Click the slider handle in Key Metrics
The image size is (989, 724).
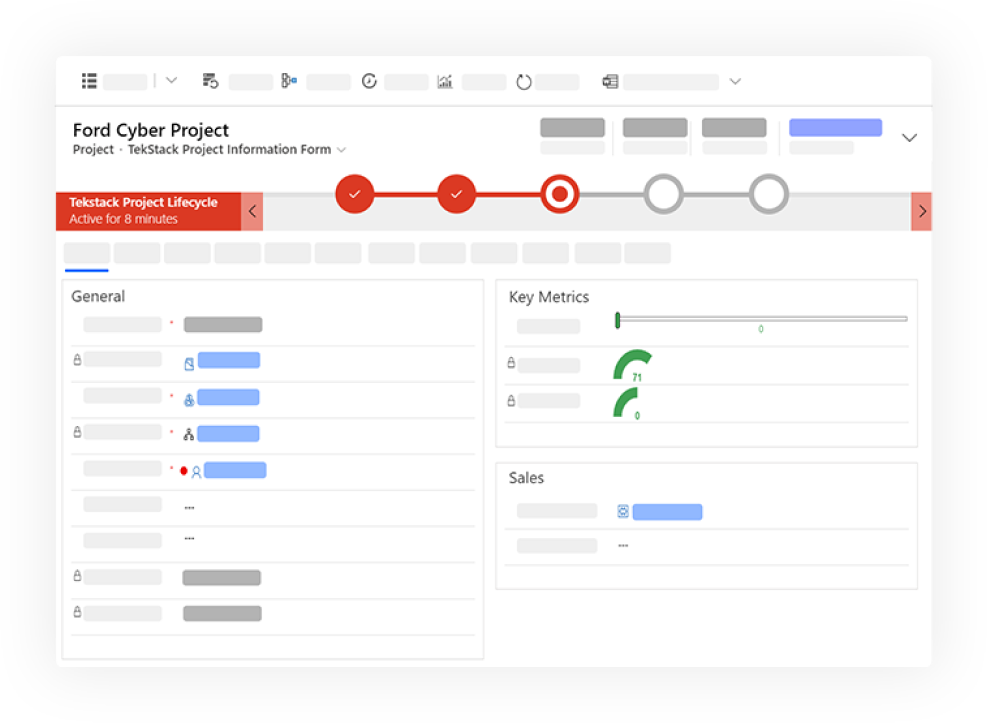[x=618, y=318]
